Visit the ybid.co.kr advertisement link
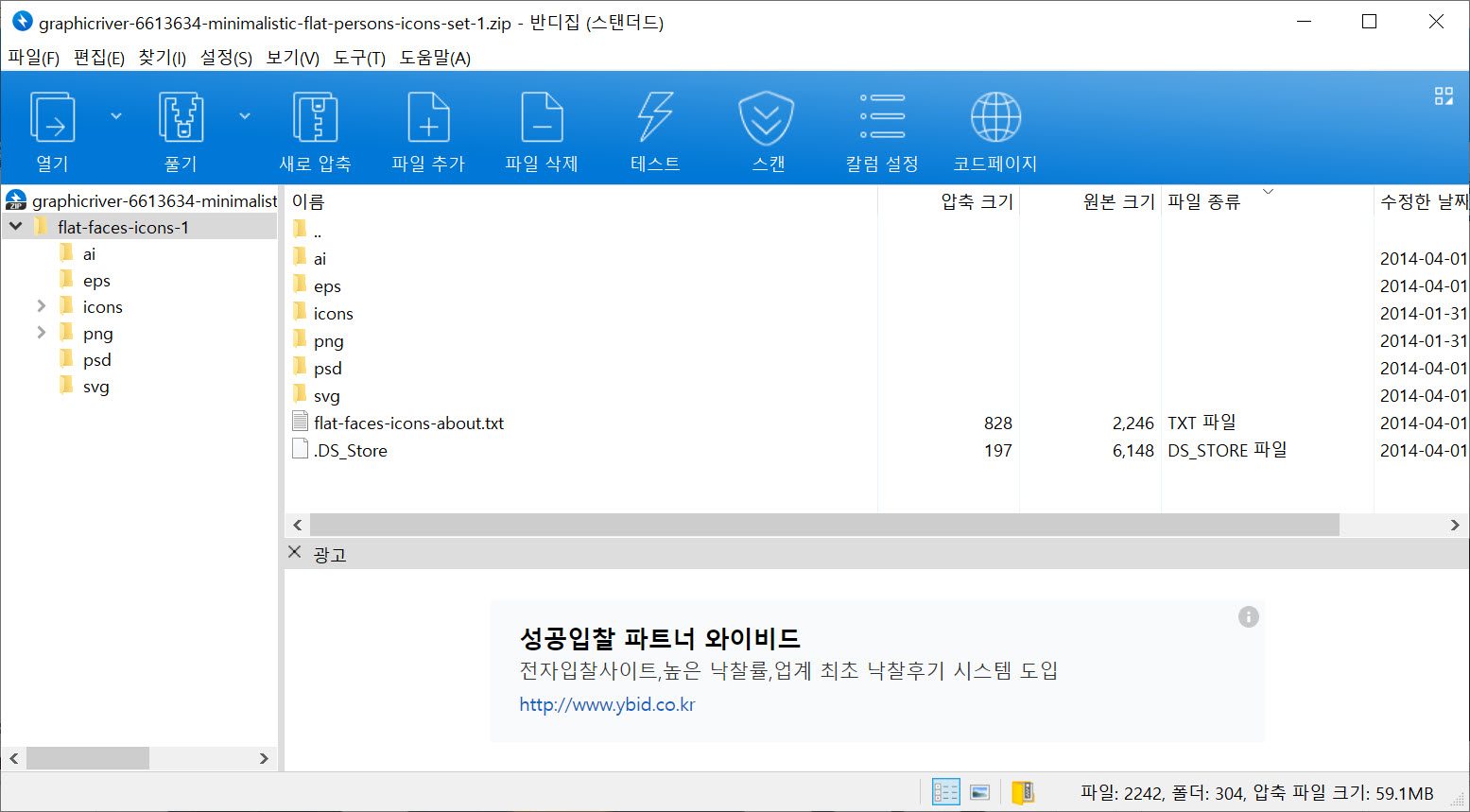1470x812 pixels. [606, 704]
